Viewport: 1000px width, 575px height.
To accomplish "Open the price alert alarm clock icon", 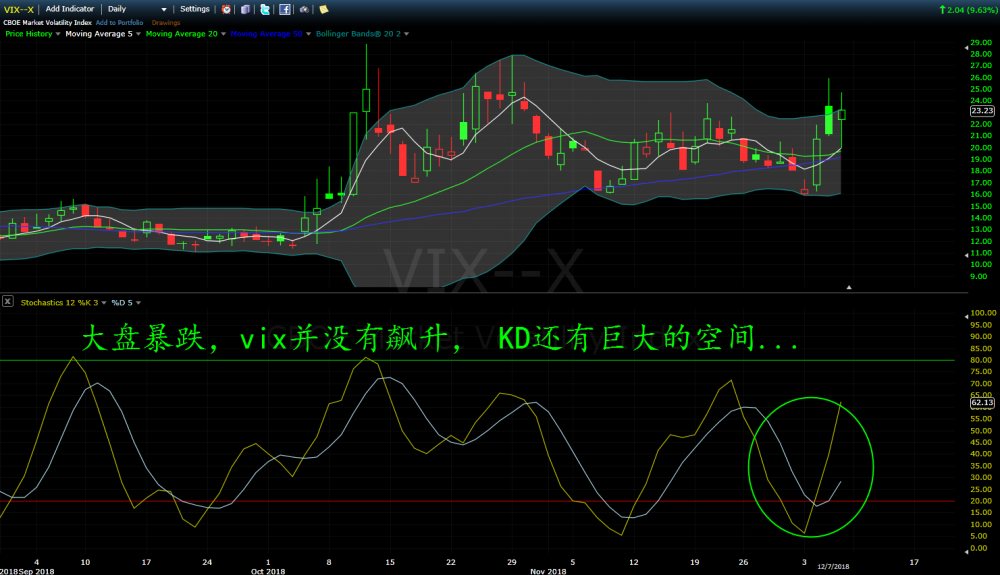I will (x=226, y=10).
